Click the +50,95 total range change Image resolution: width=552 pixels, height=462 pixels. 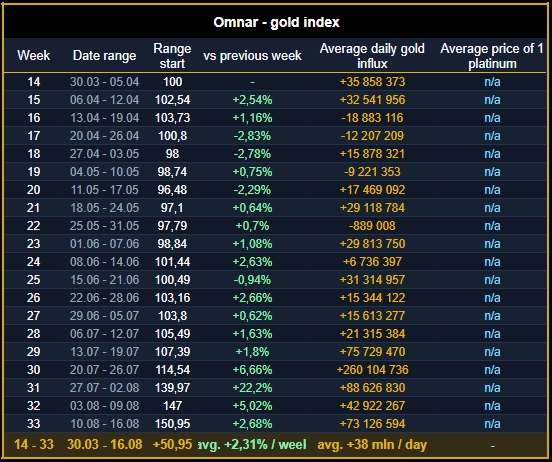[x=172, y=444]
